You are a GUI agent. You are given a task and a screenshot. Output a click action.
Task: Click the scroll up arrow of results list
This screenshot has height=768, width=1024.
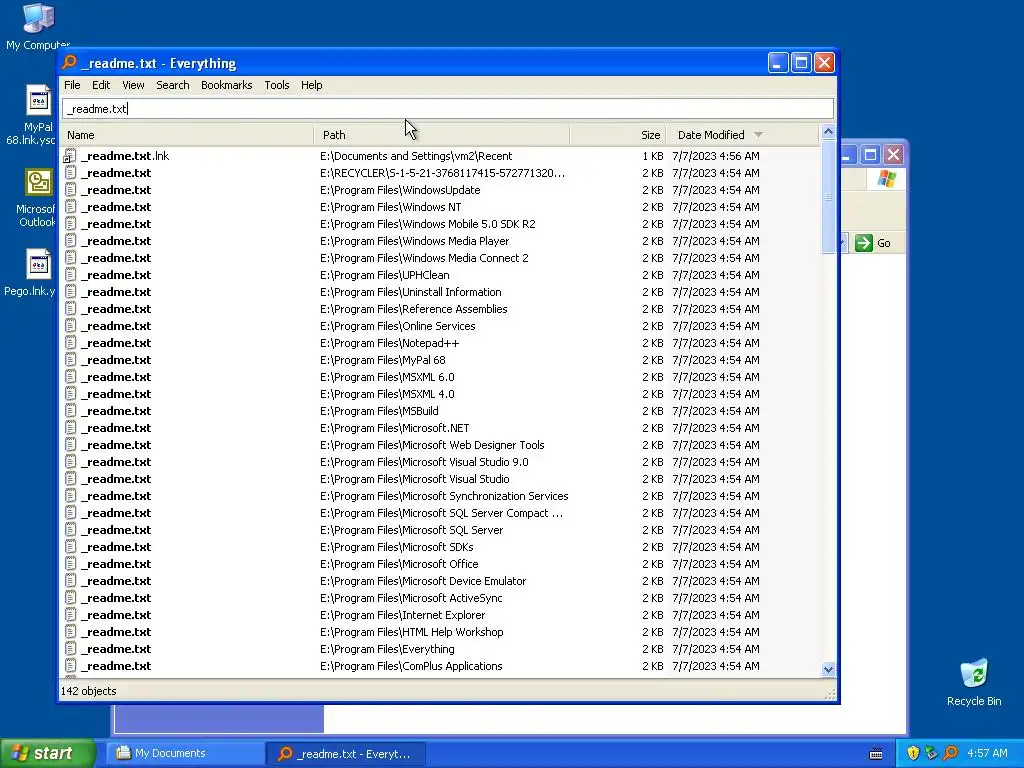pyautogui.click(x=828, y=132)
